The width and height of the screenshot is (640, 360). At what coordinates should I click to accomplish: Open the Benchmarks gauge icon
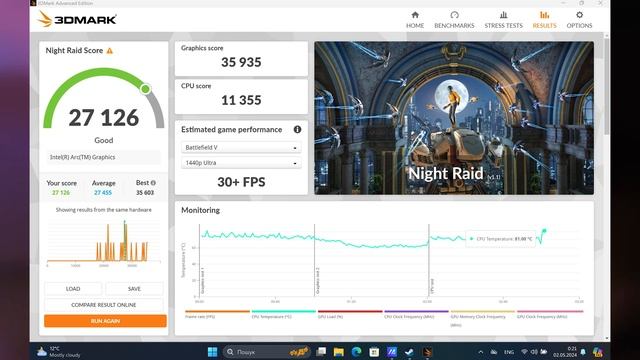coord(454,15)
